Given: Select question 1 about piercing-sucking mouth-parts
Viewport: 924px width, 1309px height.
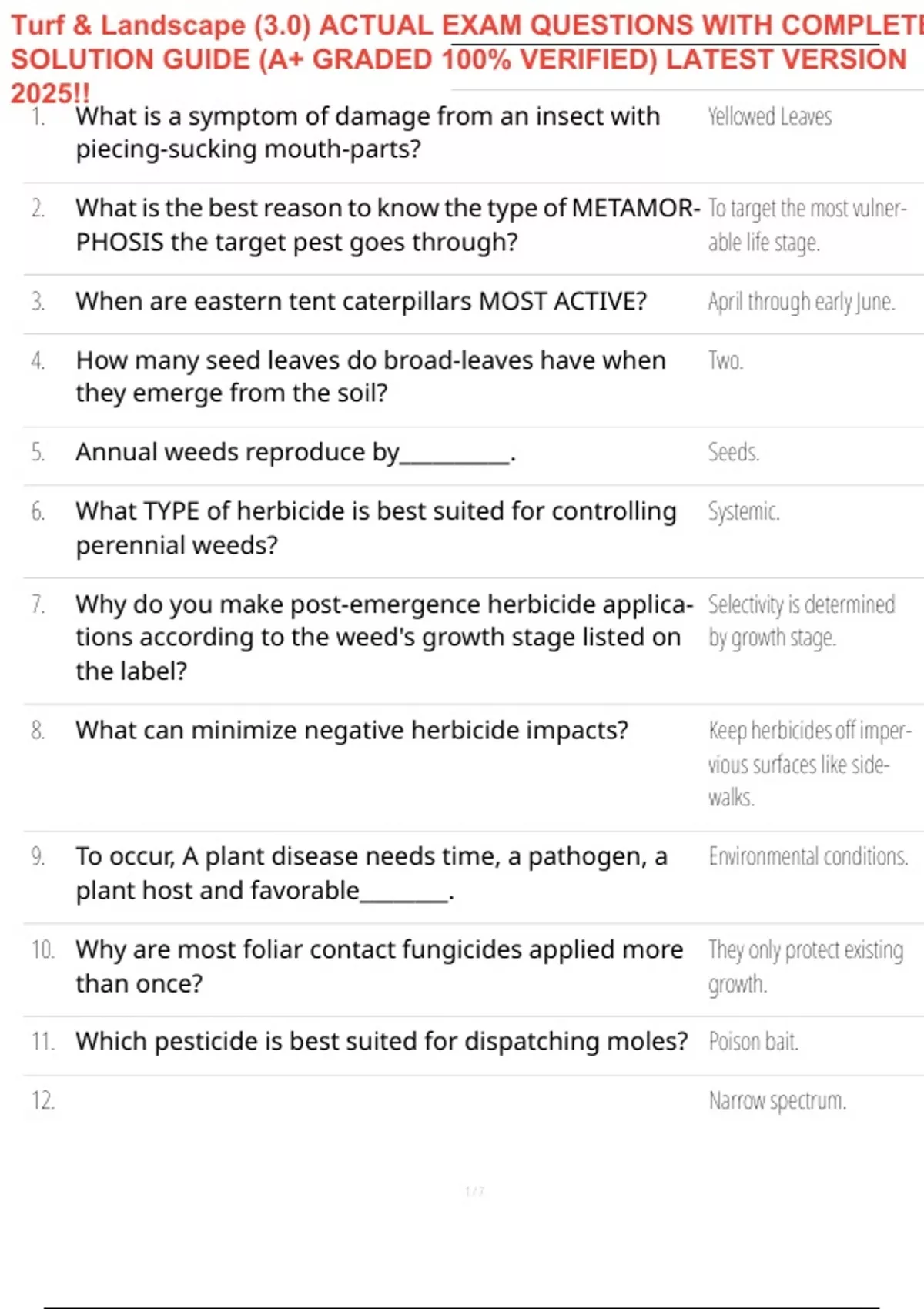Looking at the screenshot, I should (x=368, y=132).
